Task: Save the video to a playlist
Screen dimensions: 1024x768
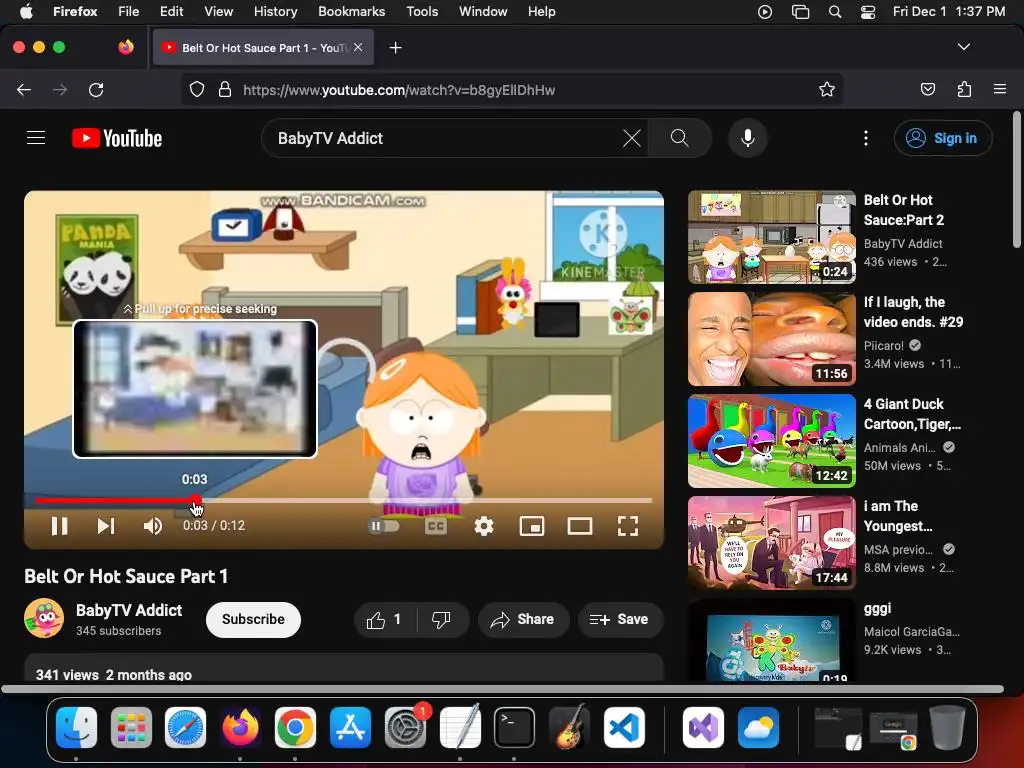Action: [620, 619]
